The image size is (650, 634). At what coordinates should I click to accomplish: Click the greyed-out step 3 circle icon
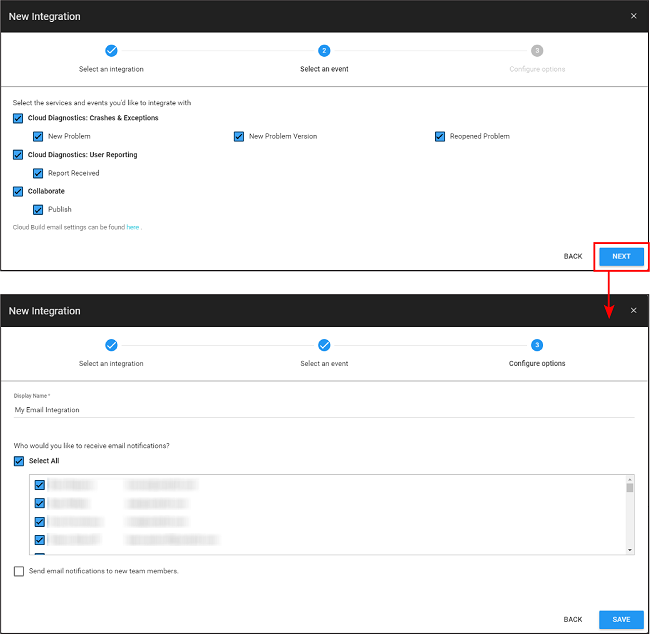(x=537, y=50)
